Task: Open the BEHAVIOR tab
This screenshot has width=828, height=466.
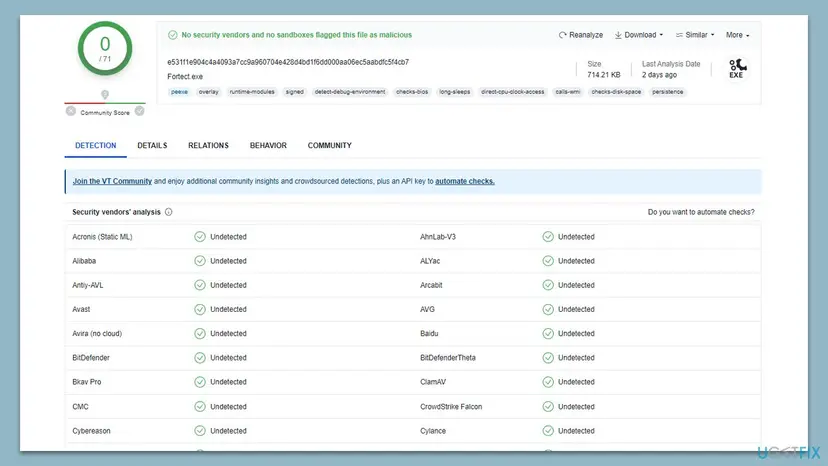Action: click(268, 145)
